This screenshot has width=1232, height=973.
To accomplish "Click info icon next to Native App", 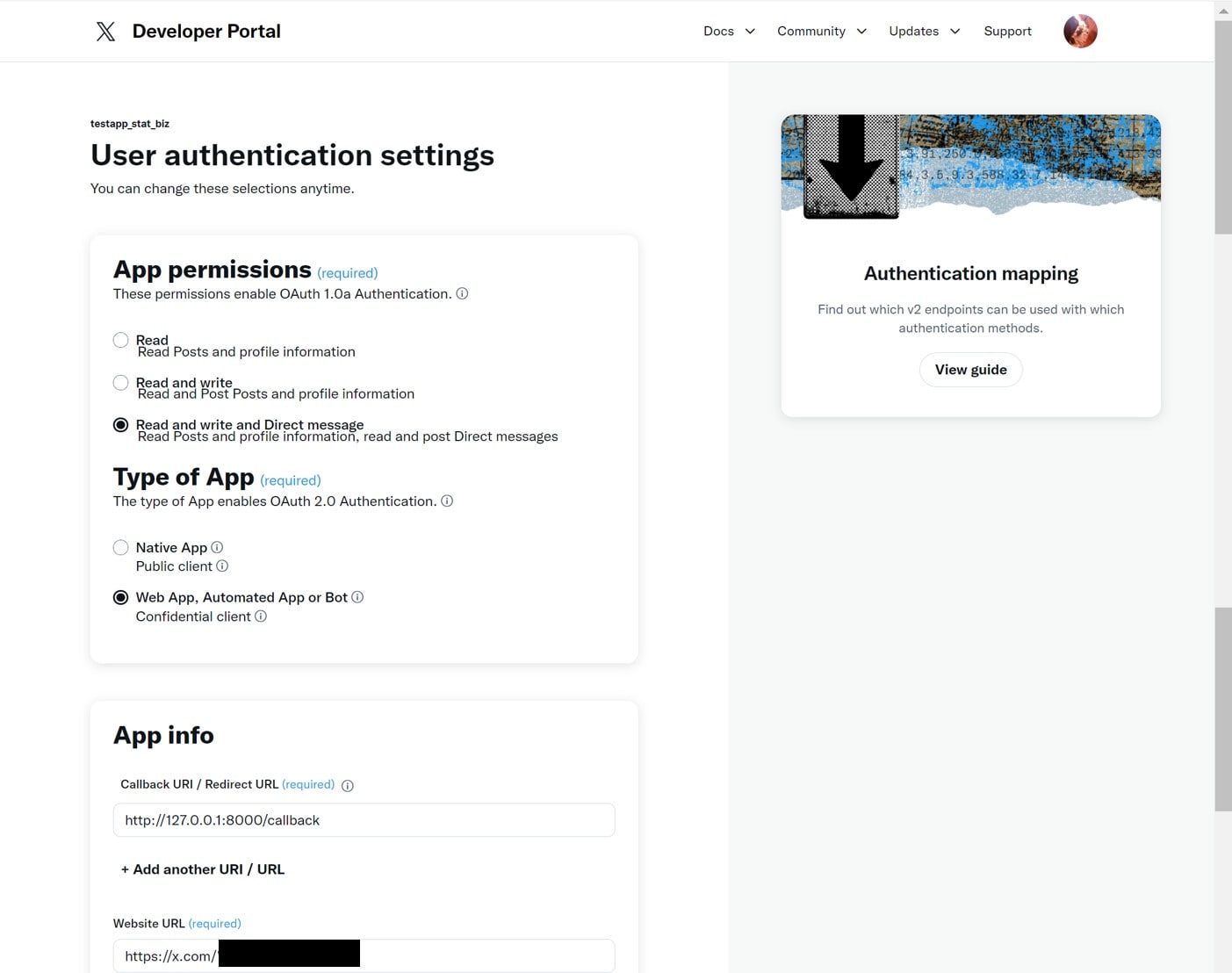I will point(217,547).
